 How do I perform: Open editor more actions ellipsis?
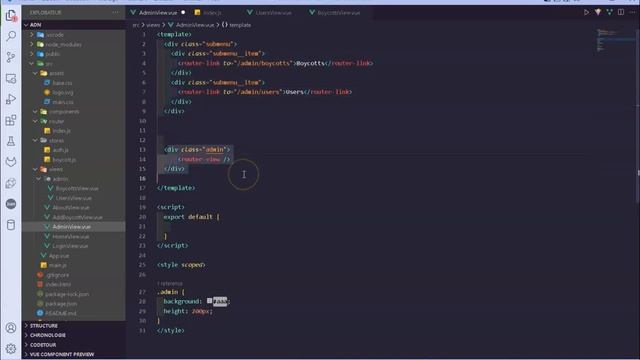tap(632, 12)
